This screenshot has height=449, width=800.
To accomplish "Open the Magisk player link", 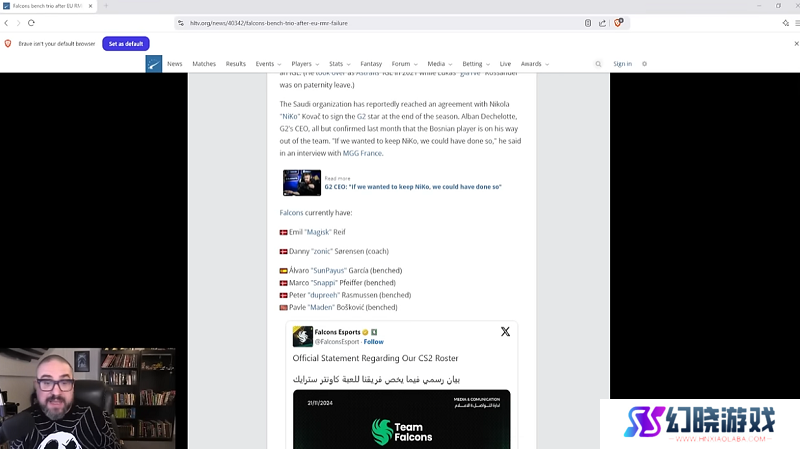I will (x=318, y=232).
